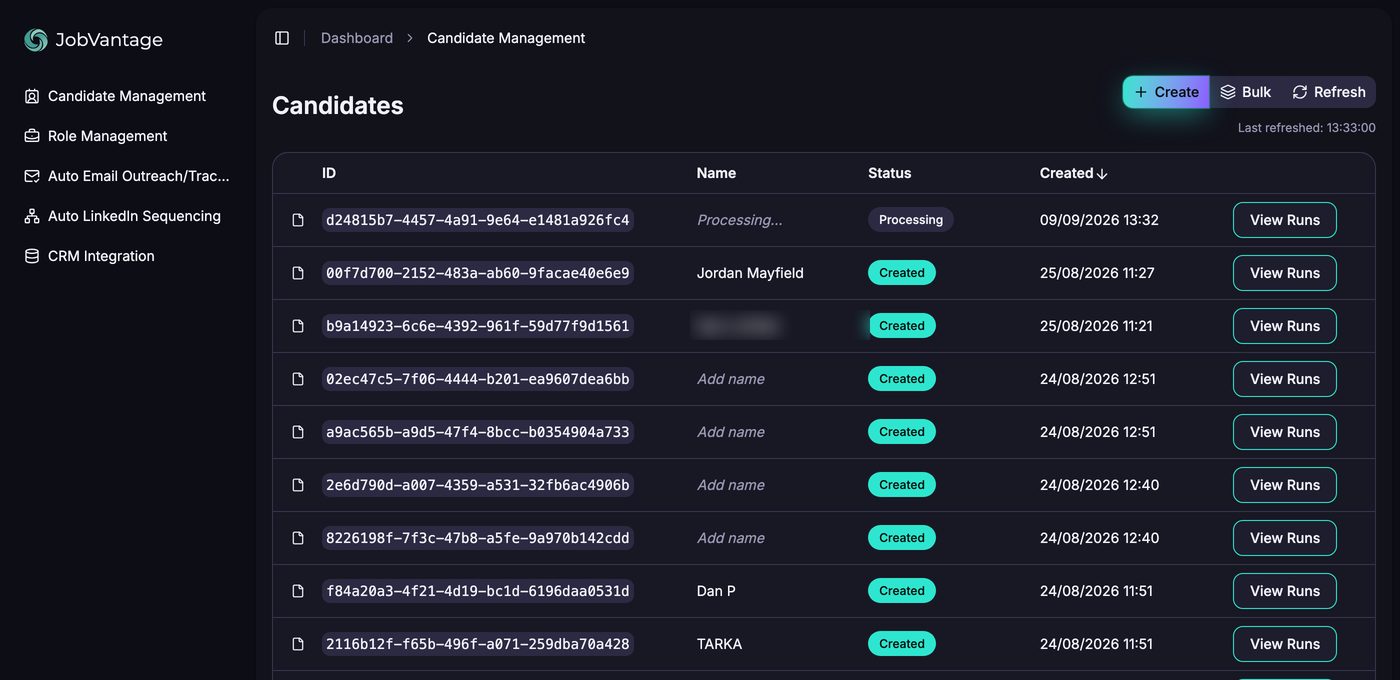Open Candidate Management in sidebar
The image size is (1400, 680).
click(128, 96)
